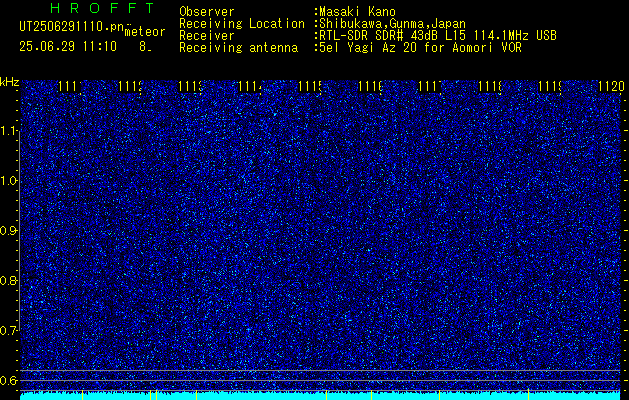Viewport: 629px width, 400px height.
Task: Click the 0.8 frequency axis label
Action: point(9,280)
